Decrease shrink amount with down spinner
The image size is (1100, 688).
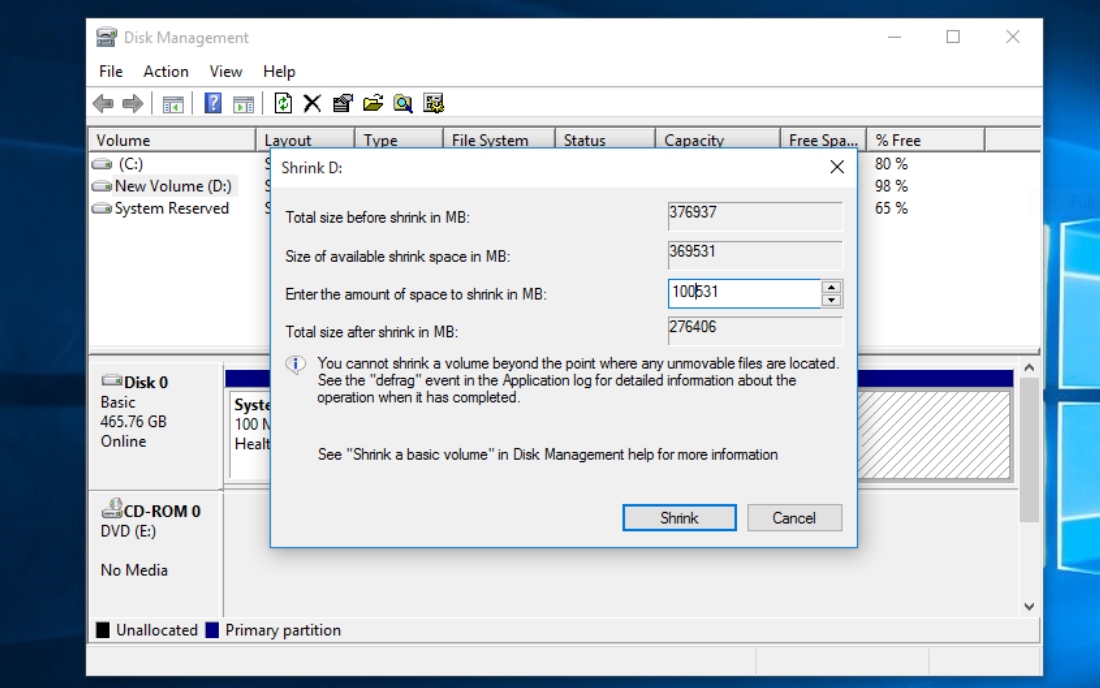pos(831,300)
